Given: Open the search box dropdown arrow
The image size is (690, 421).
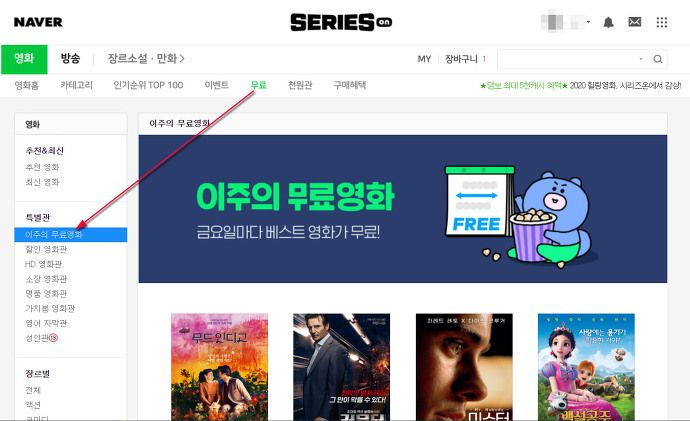Looking at the screenshot, I should (x=641, y=59).
